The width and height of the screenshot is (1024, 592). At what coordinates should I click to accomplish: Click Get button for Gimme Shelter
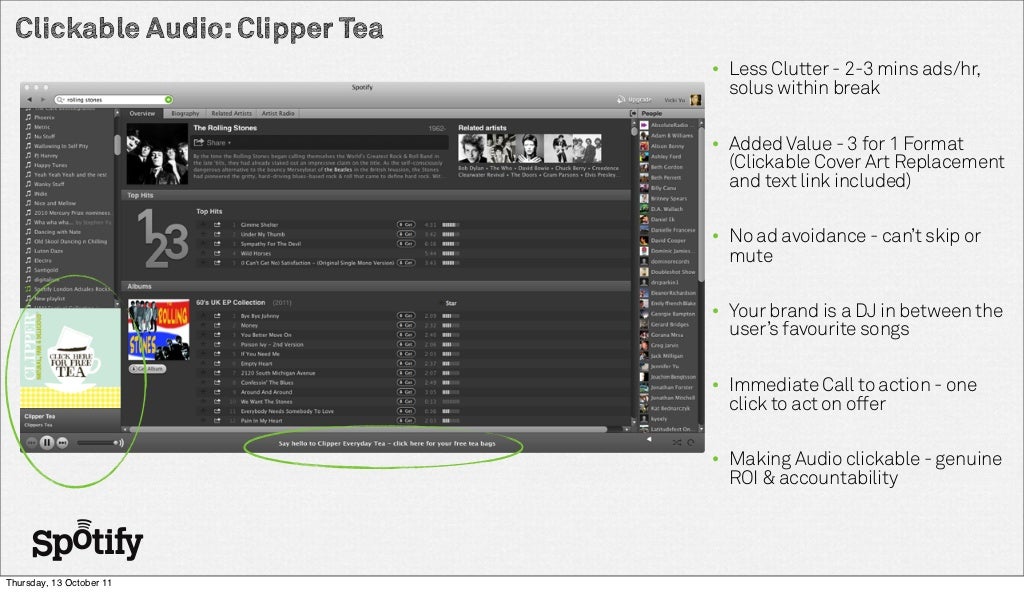point(406,224)
